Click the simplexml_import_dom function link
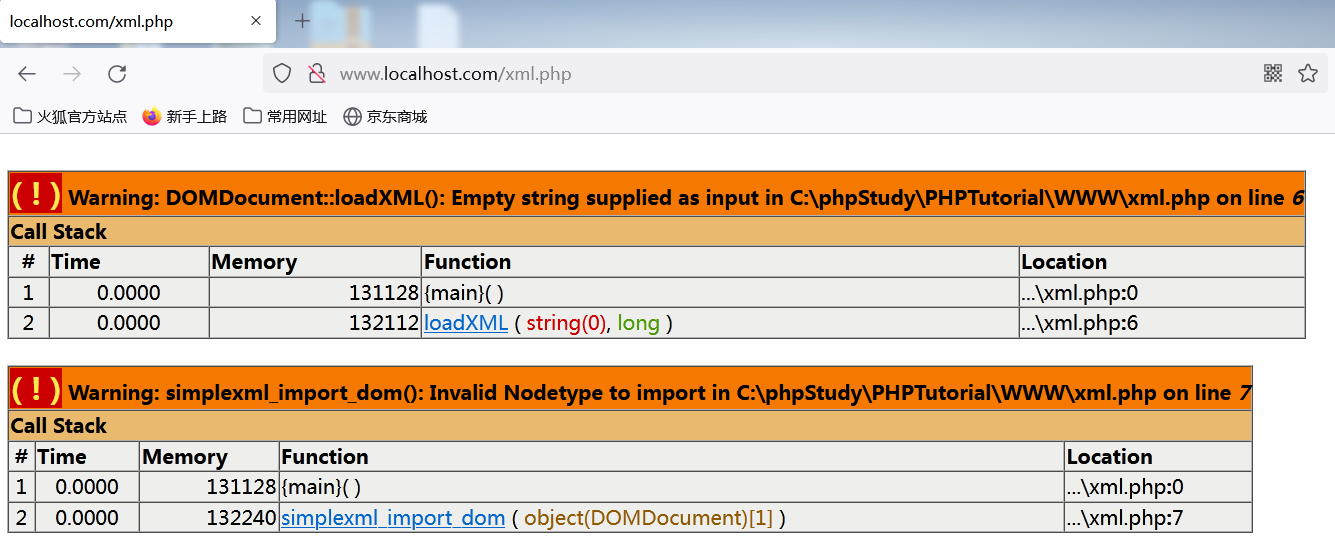Screen dimensions: 1335x540 coord(392,518)
